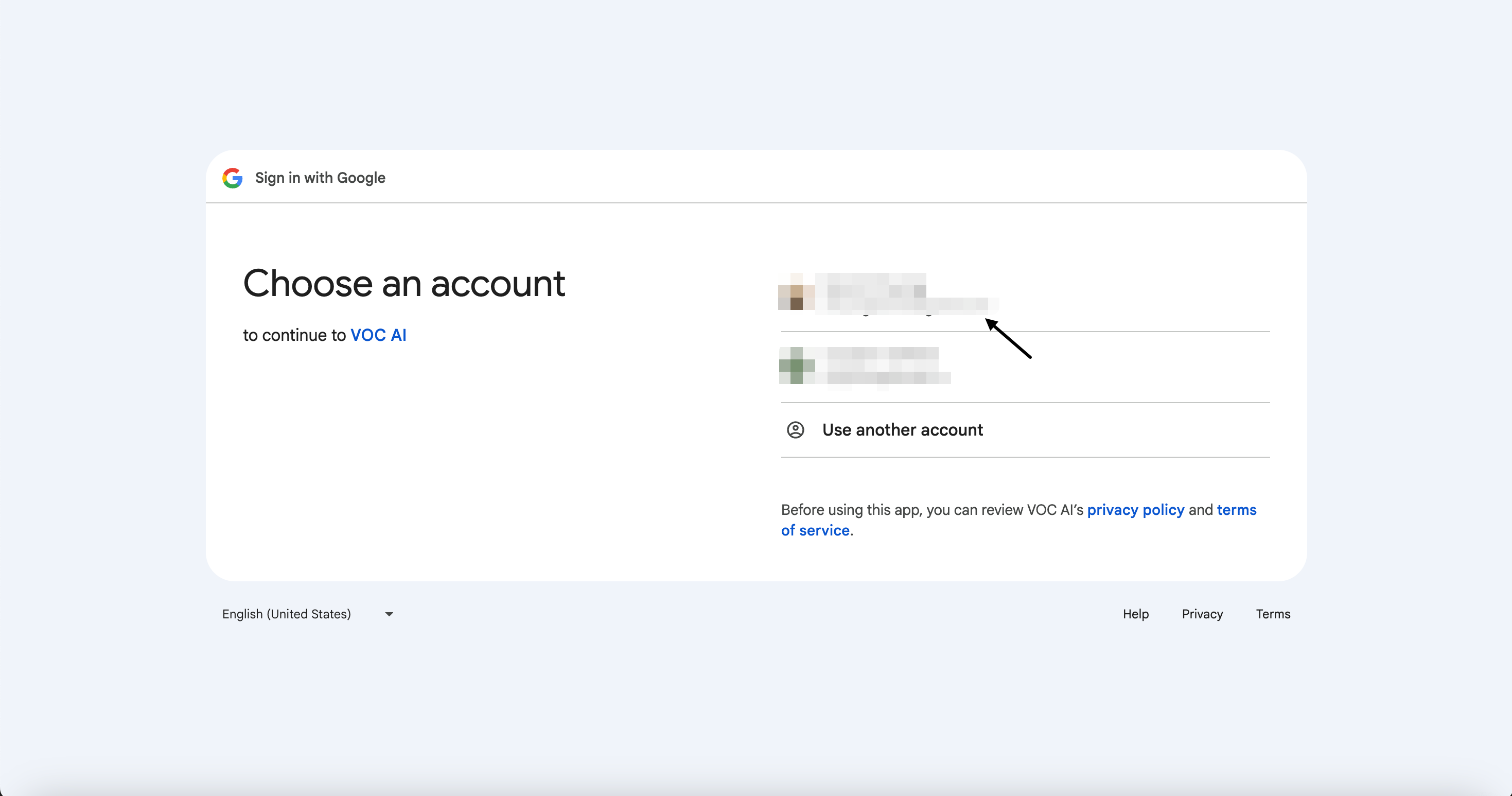Click the second account's green profile avatar
Image resolution: width=1512 pixels, height=796 pixels.
coord(797,366)
